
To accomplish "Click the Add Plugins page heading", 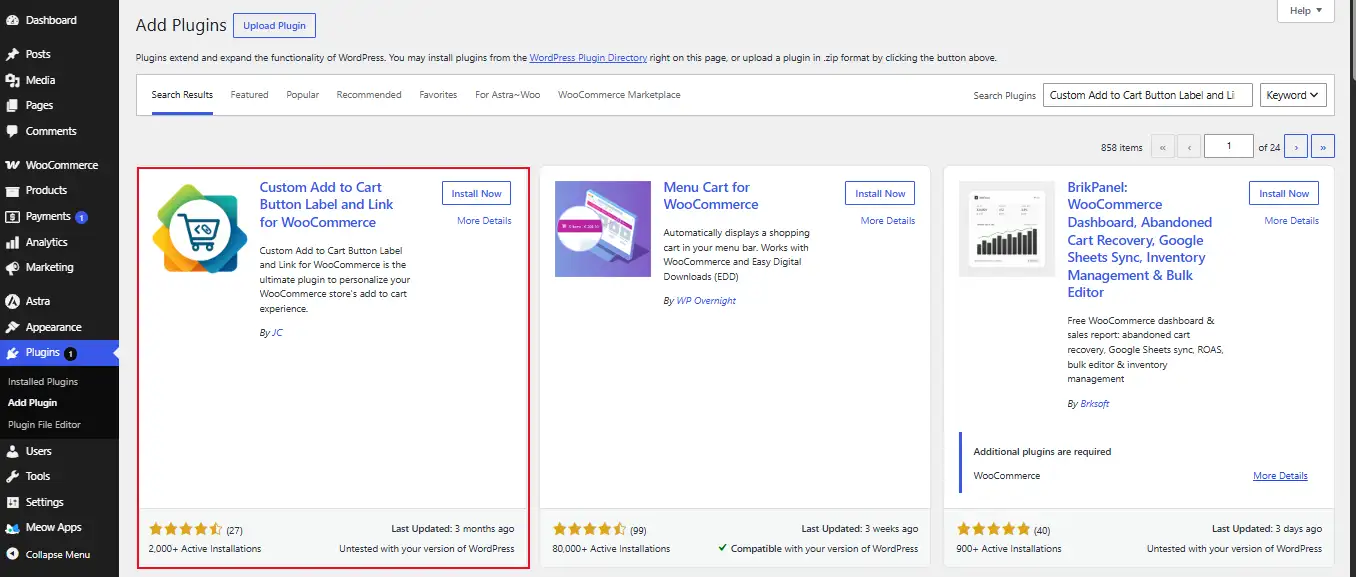I will 181,25.
